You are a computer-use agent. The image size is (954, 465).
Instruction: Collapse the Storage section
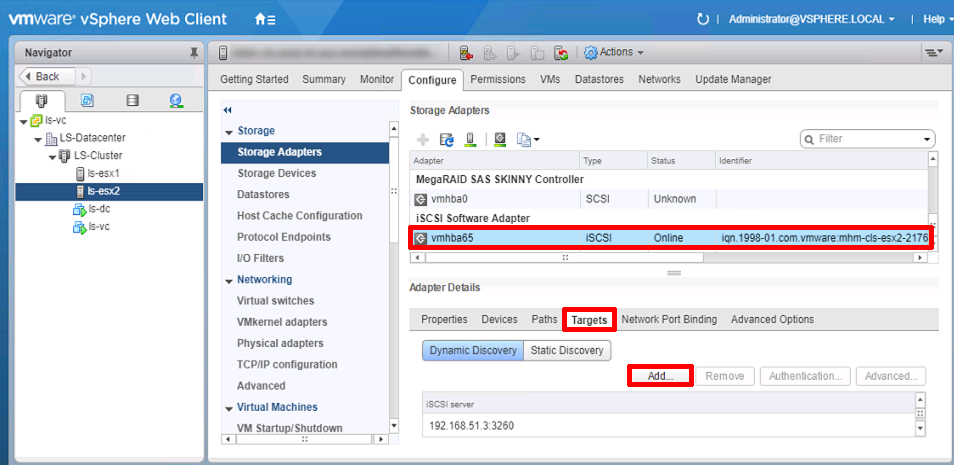pos(229,131)
